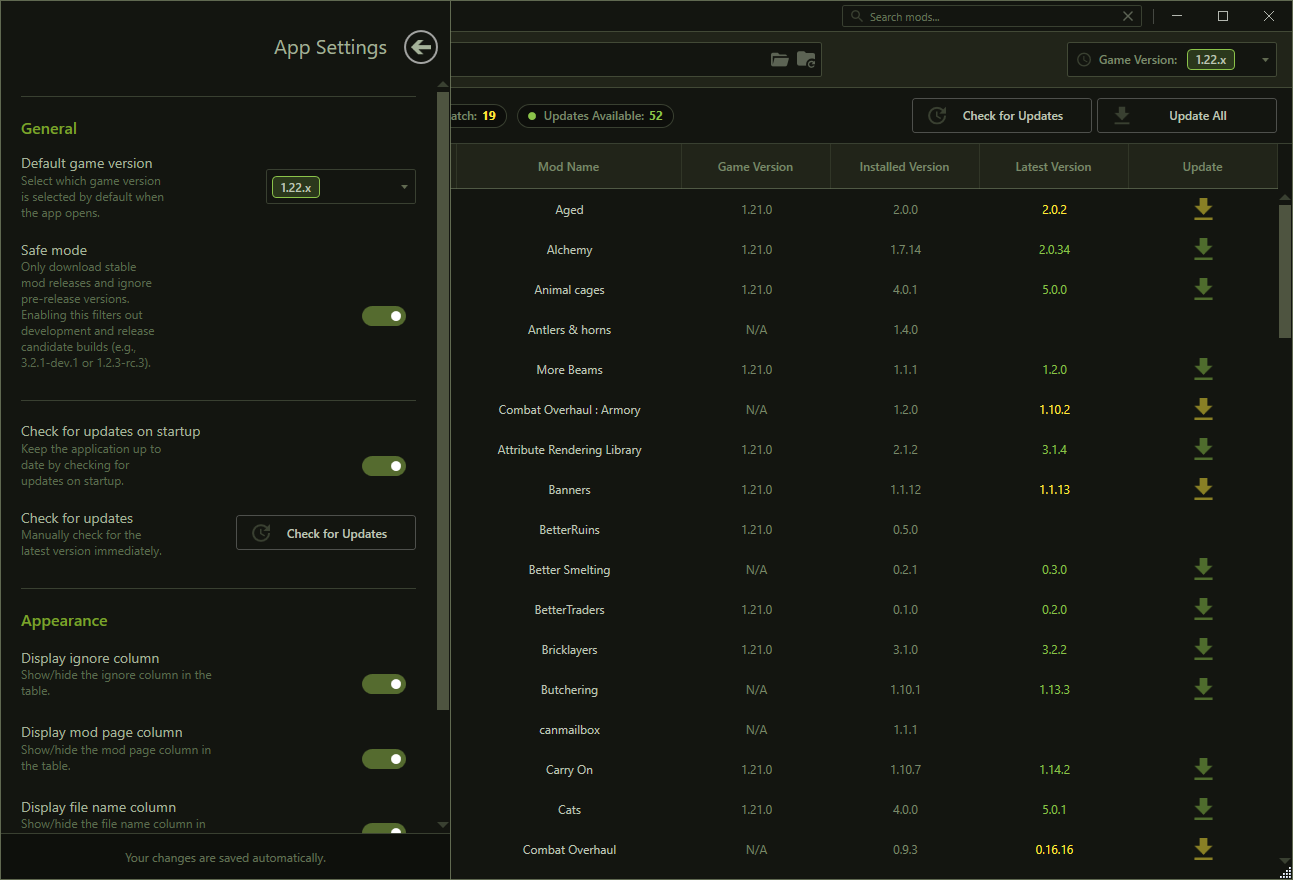
Task: Click Update All button
Action: (1187, 116)
